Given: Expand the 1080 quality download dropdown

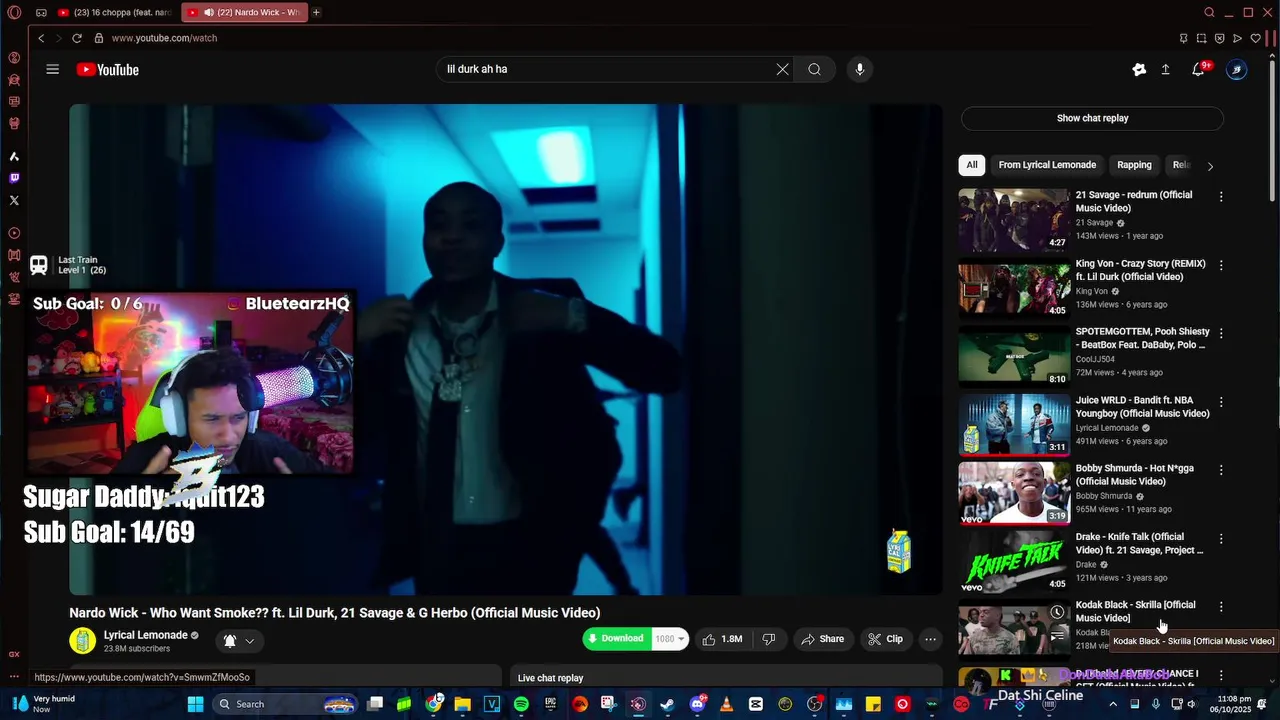Looking at the screenshot, I should tap(669, 639).
